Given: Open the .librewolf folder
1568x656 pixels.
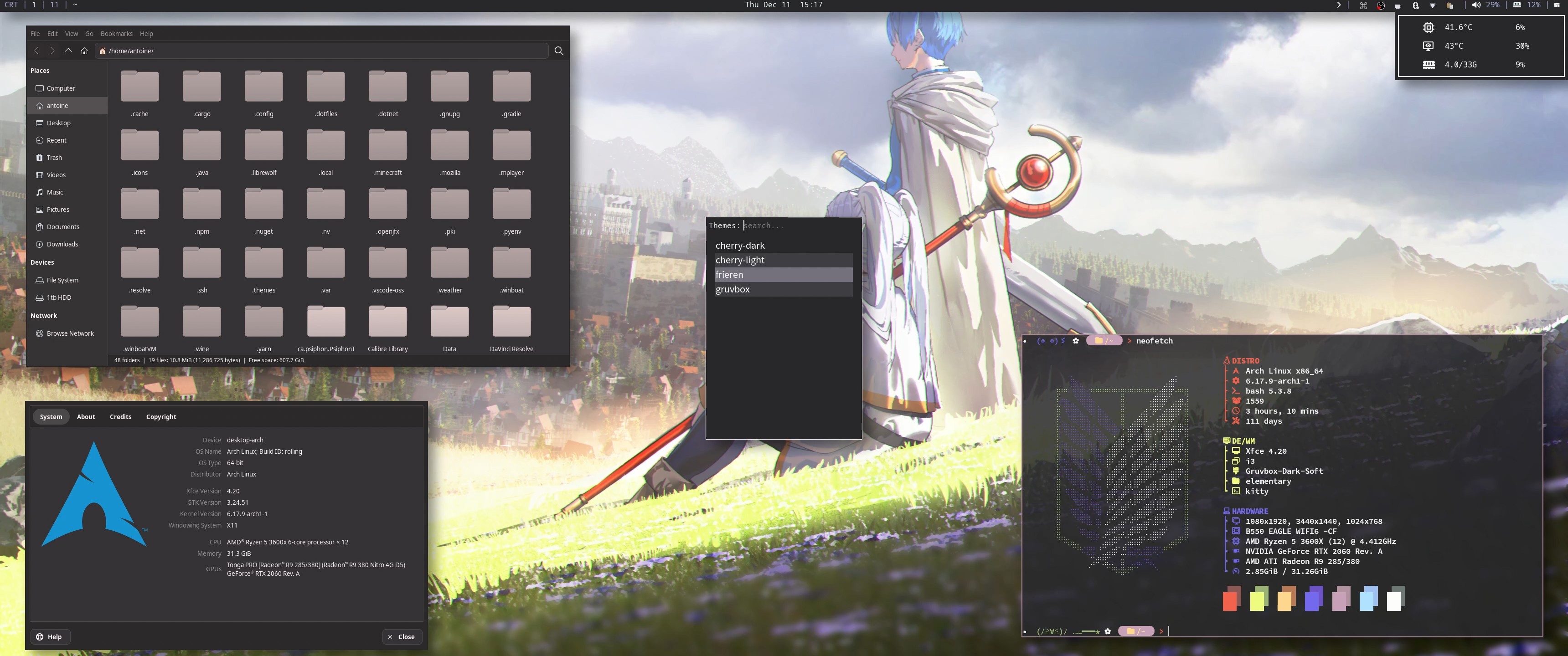Looking at the screenshot, I should pyautogui.click(x=263, y=152).
